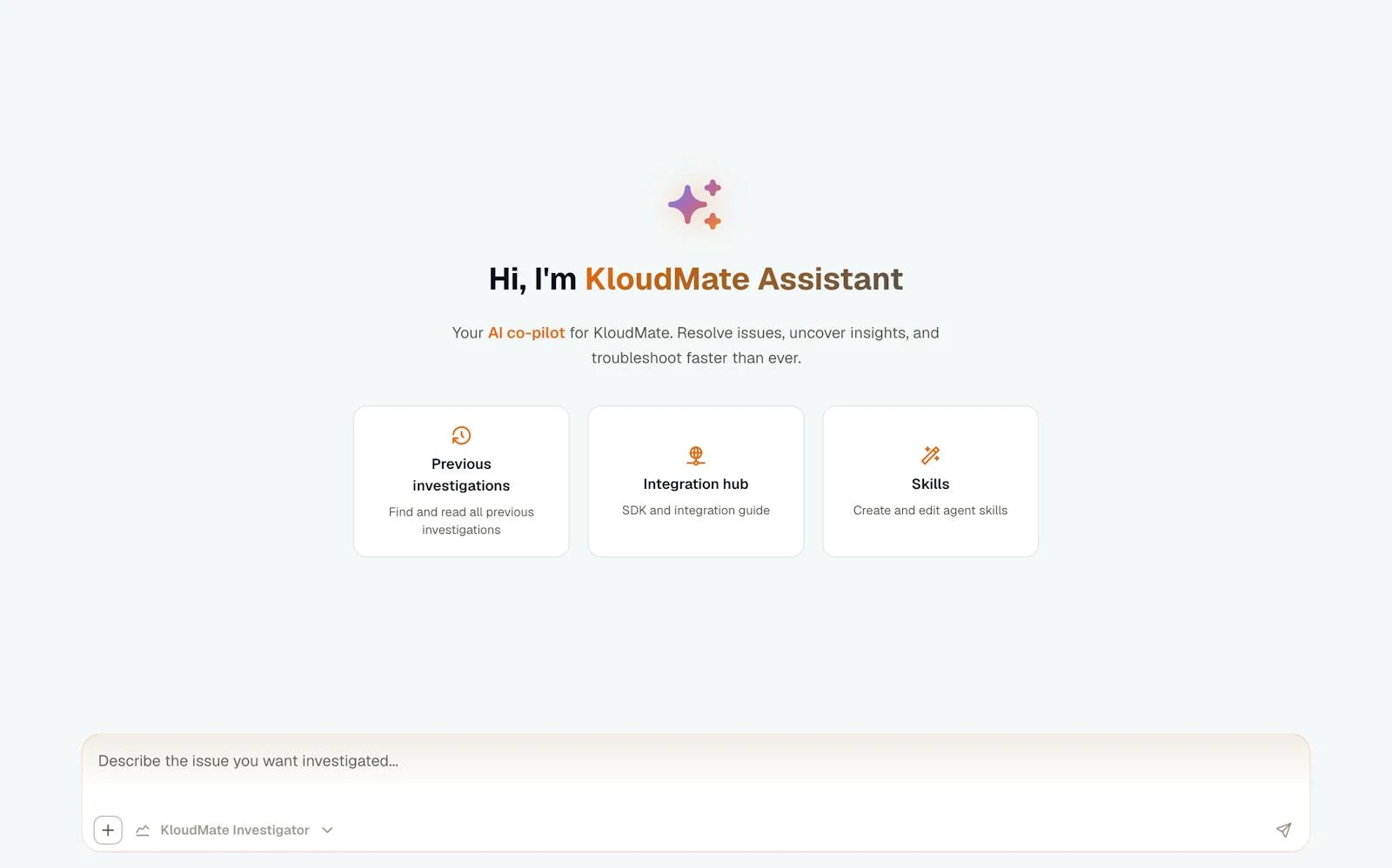Click the chart icon beside KloudMate Investigator
Viewport: 1392px width, 868px height.
point(143,830)
